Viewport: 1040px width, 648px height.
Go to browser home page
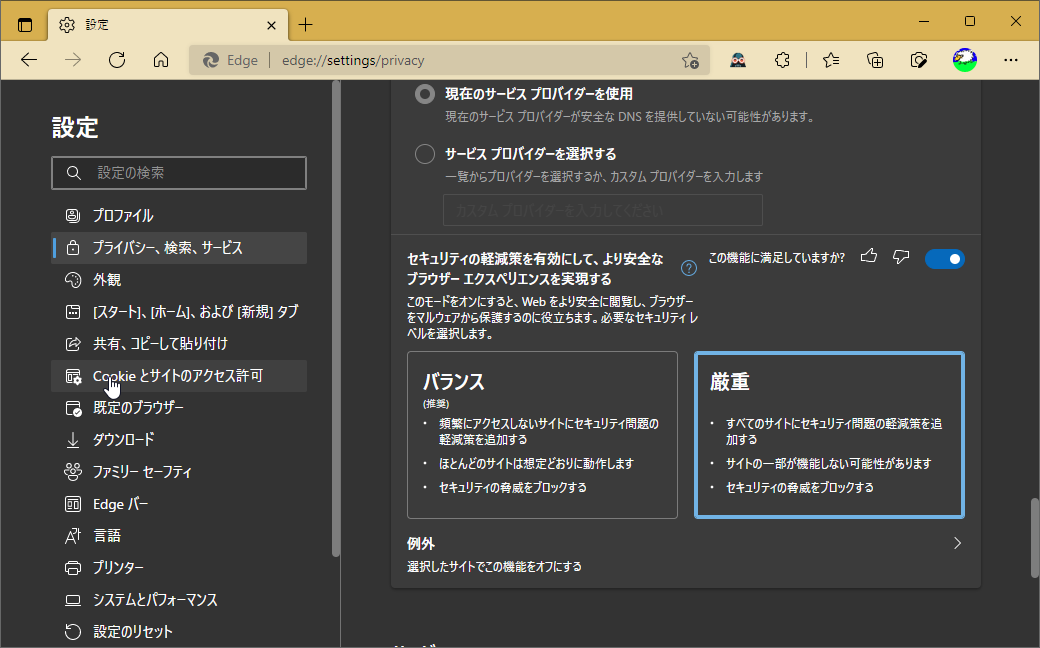pyautogui.click(x=161, y=60)
